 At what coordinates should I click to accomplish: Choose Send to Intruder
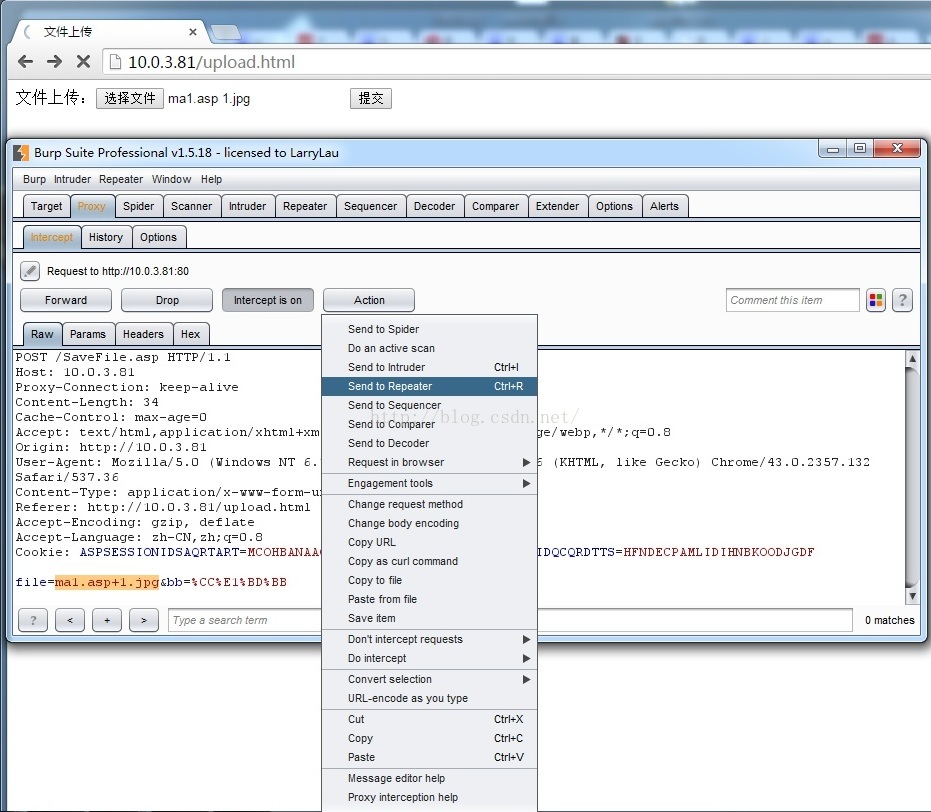[429, 367]
